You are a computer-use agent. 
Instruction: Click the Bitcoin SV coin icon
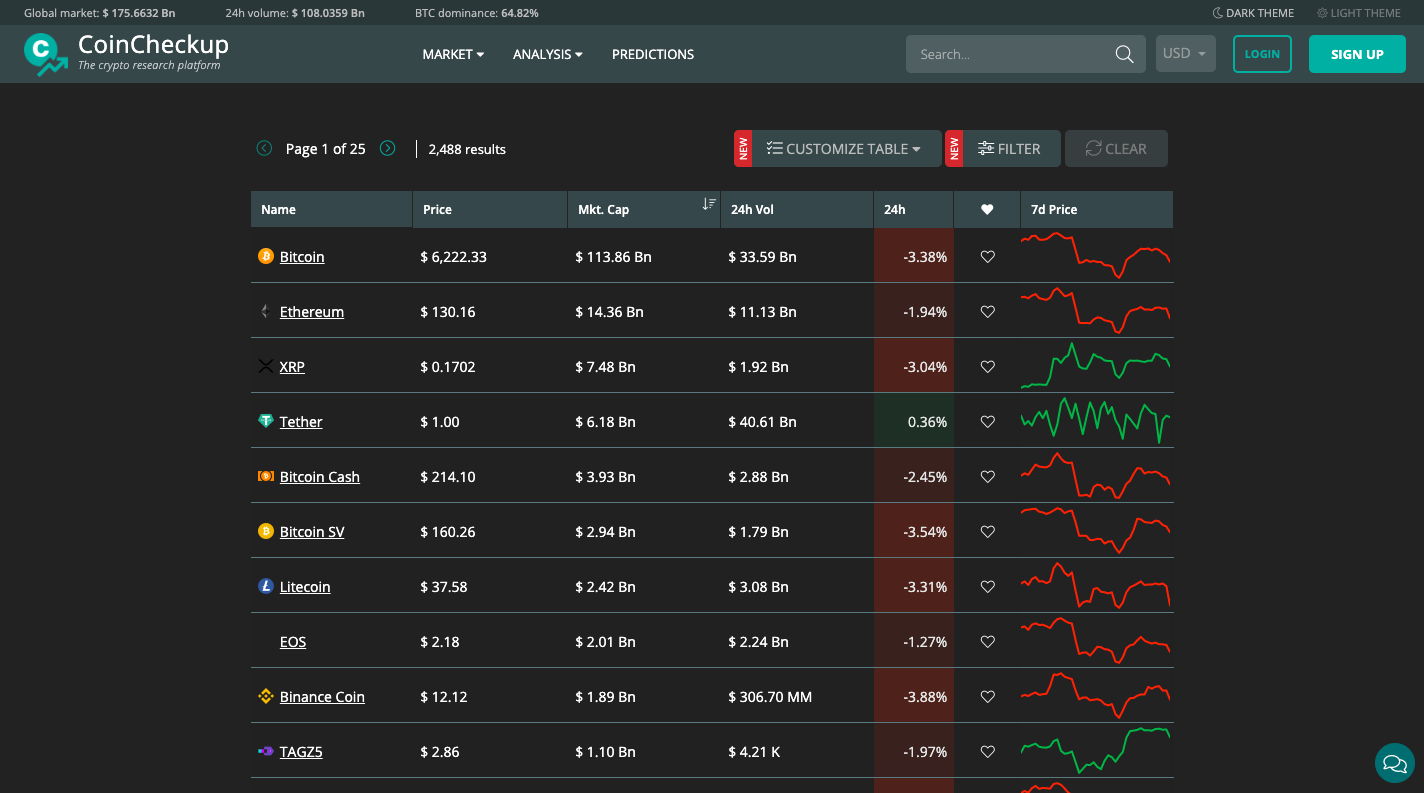click(x=266, y=532)
